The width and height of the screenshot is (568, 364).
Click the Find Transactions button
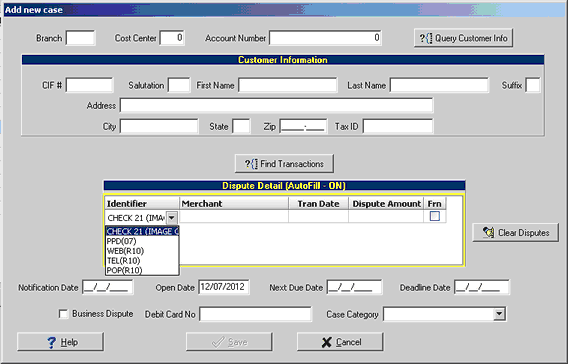pyautogui.click(x=284, y=164)
